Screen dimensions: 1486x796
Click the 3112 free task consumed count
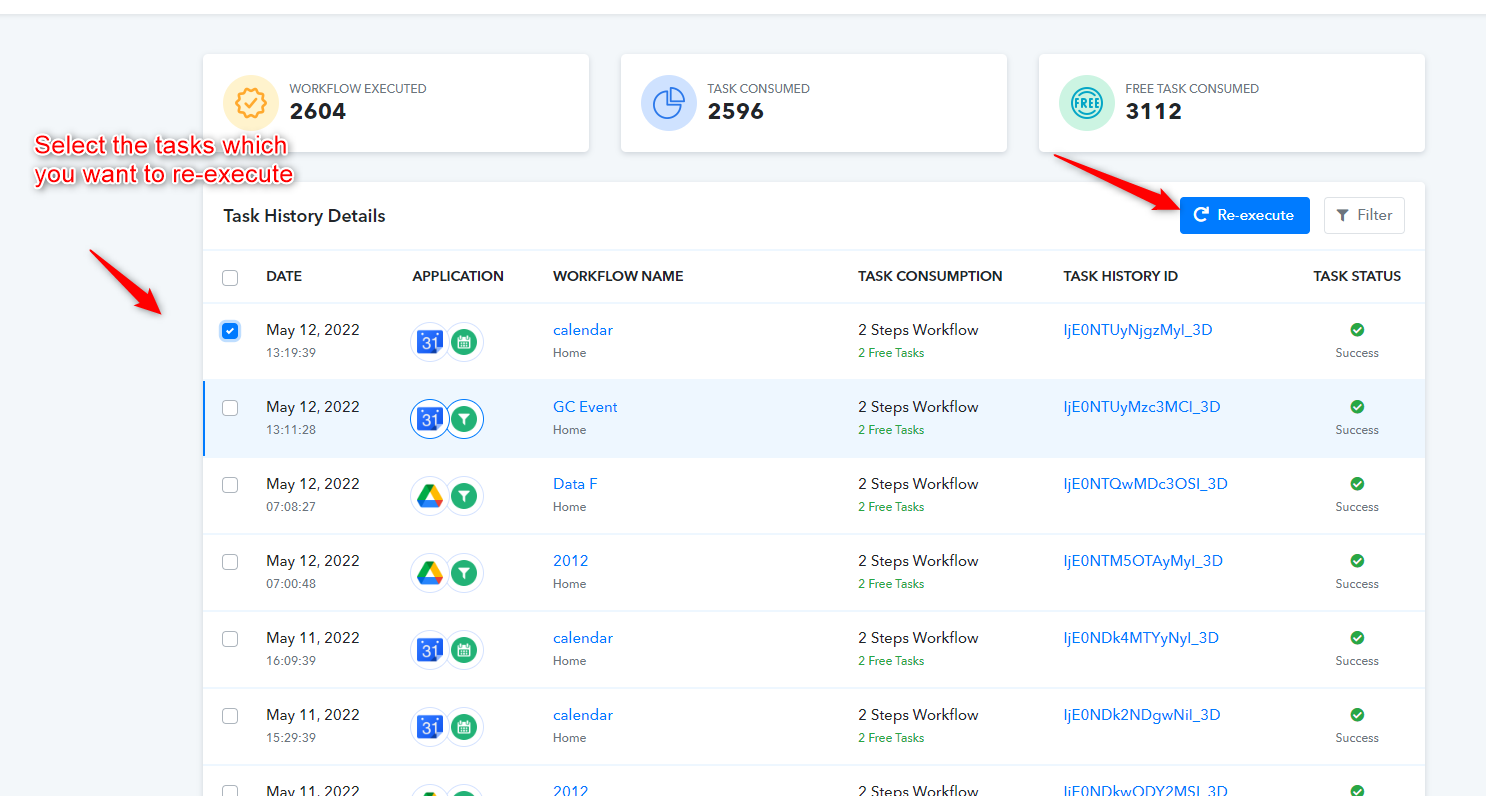click(x=1154, y=111)
